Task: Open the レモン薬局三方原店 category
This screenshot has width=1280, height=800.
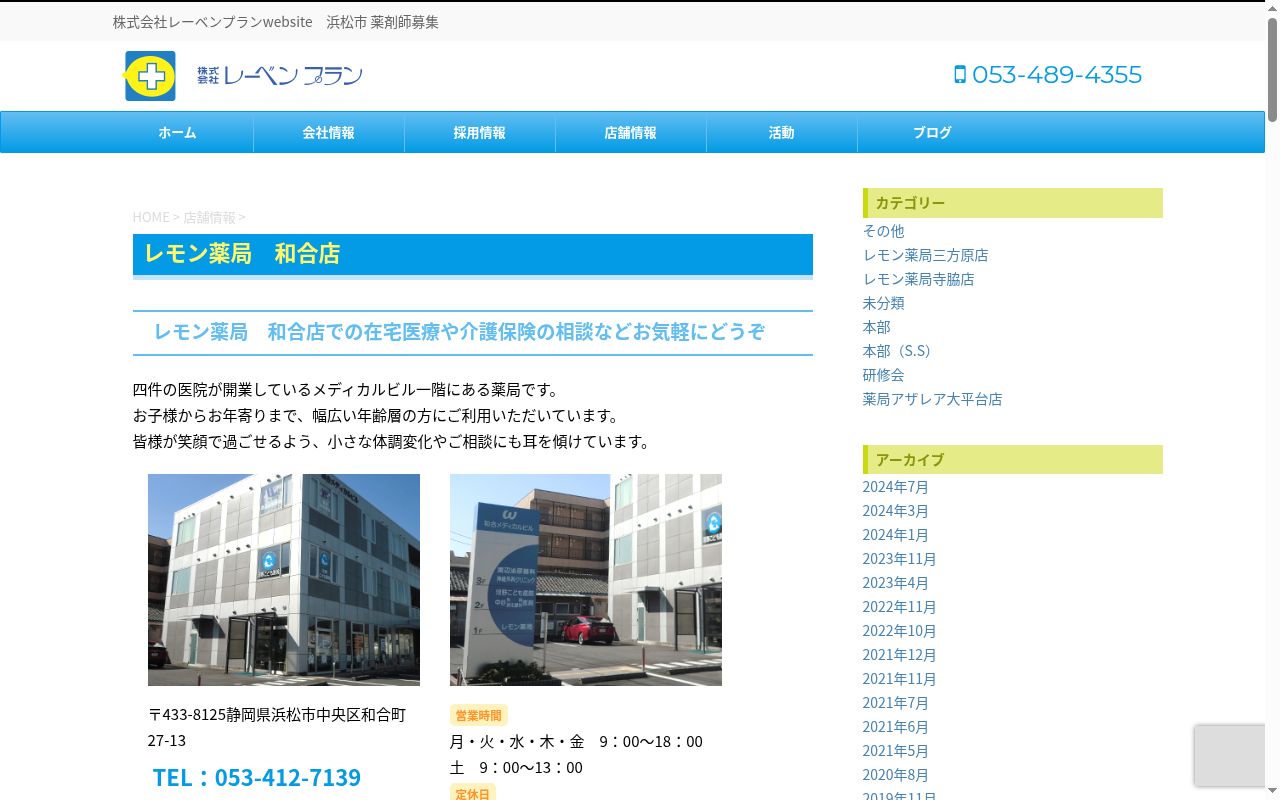Action: click(925, 255)
